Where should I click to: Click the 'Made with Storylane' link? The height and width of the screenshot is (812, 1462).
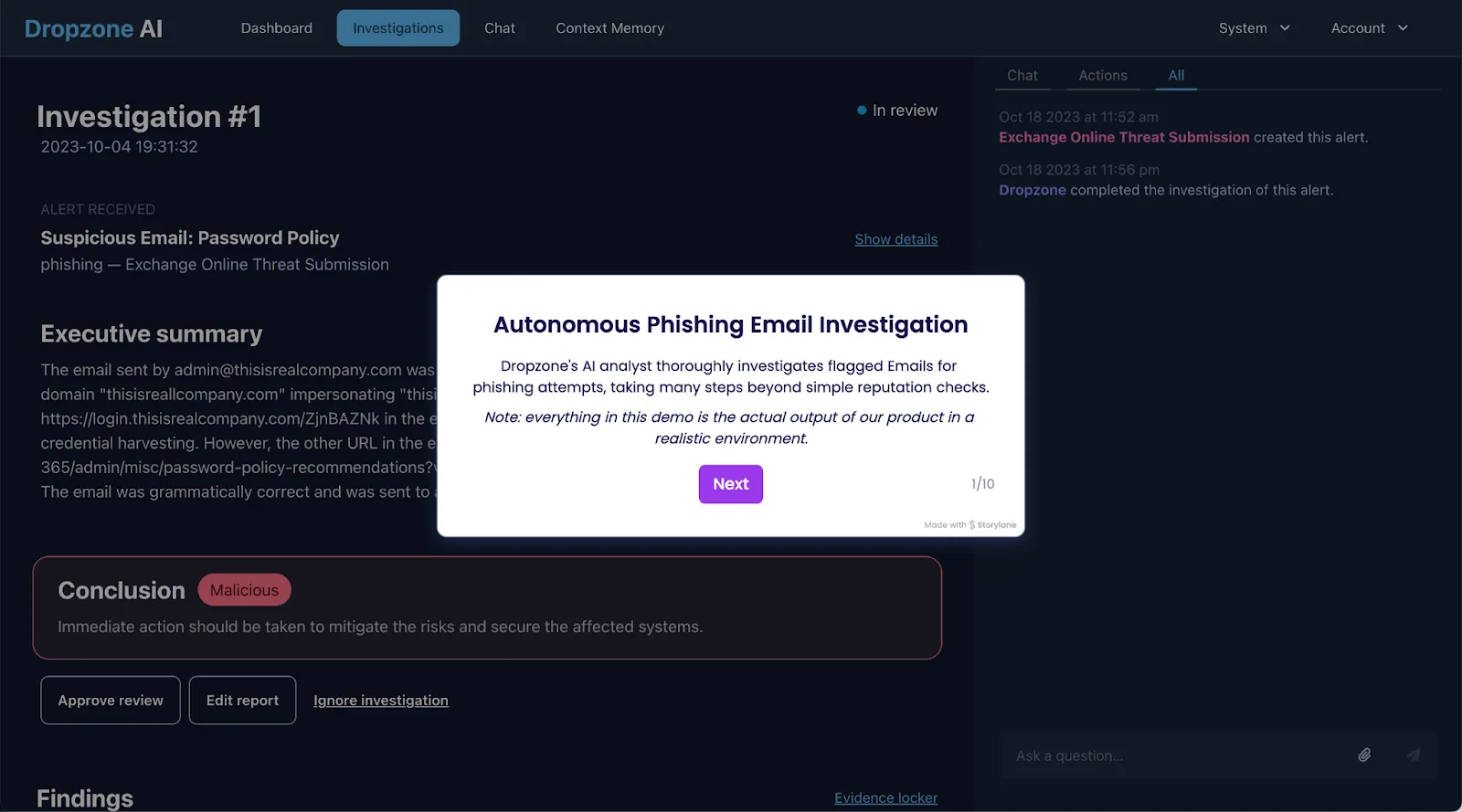970,525
